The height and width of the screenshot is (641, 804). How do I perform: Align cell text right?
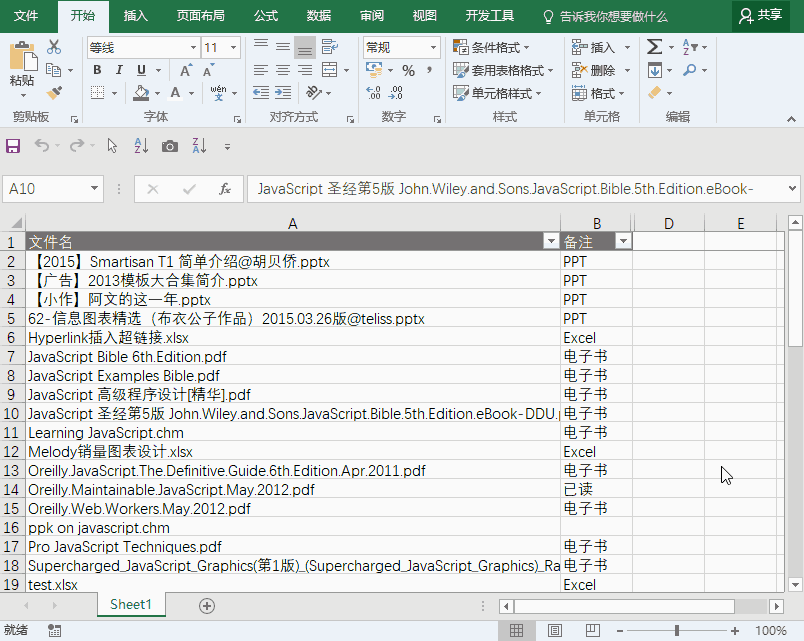pyautogui.click(x=305, y=70)
